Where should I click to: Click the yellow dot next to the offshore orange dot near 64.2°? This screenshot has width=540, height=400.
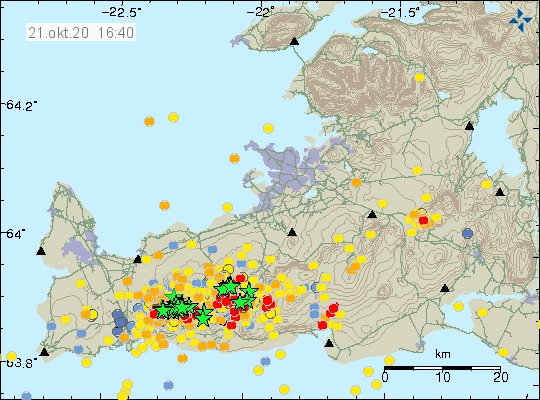coord(174,117)
